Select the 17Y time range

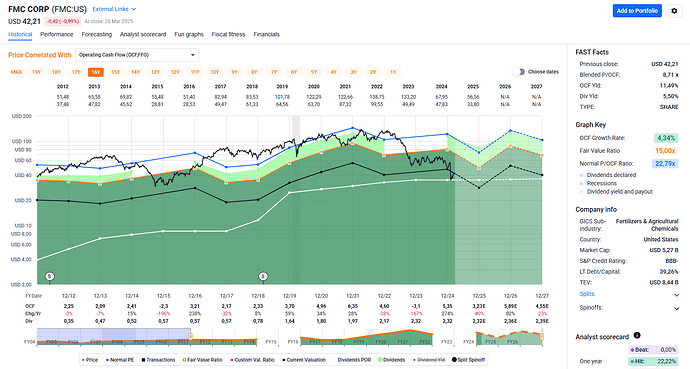[x=76, y=72]
